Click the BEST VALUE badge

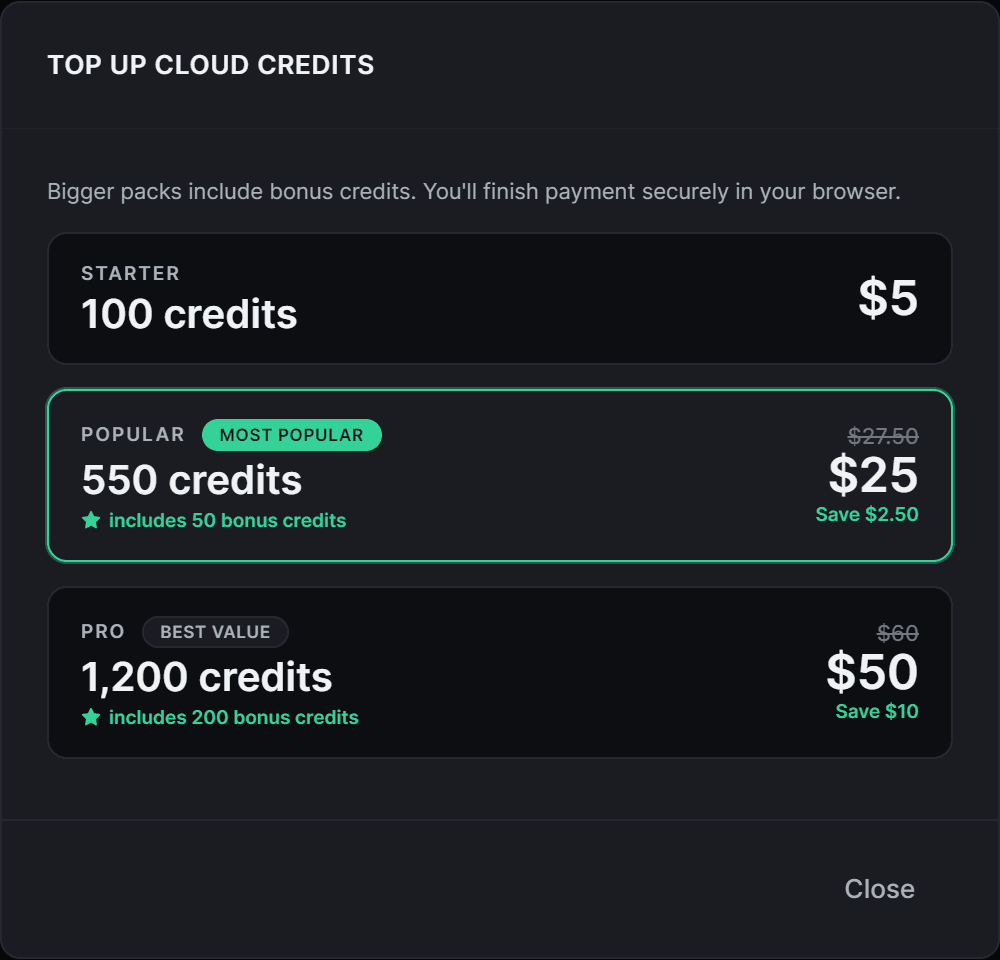(215, 632)
